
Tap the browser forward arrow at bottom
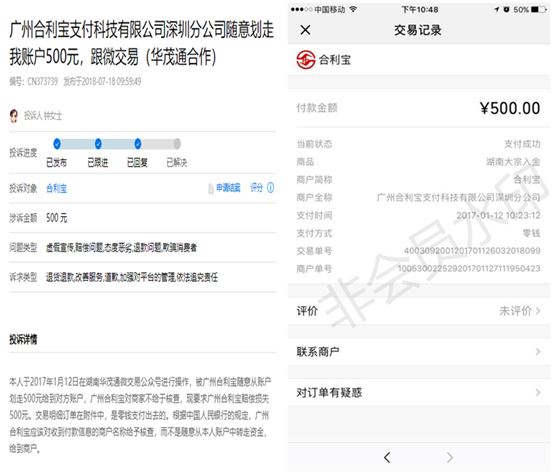click(450, 458)
